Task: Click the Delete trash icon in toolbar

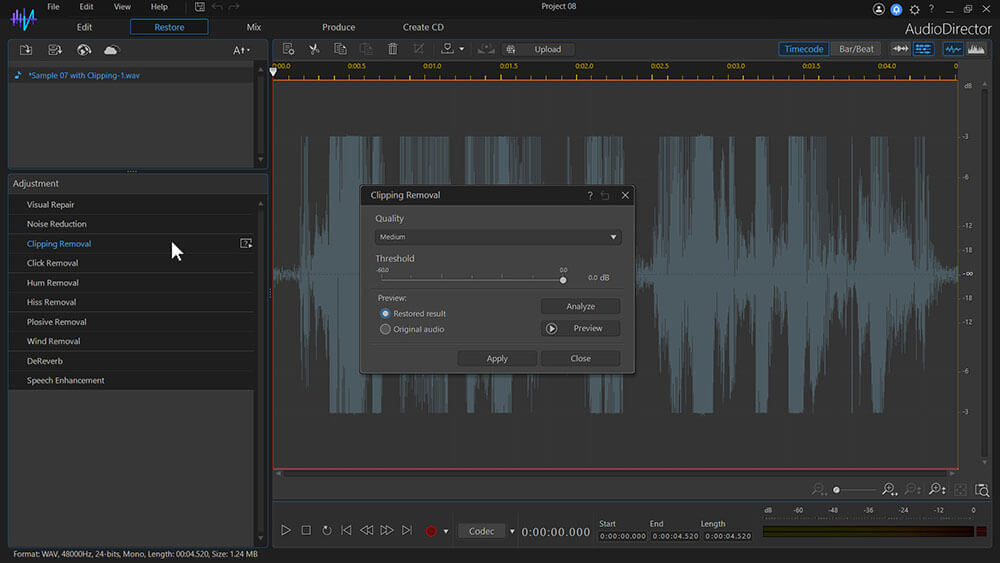Action: (392, 49)
